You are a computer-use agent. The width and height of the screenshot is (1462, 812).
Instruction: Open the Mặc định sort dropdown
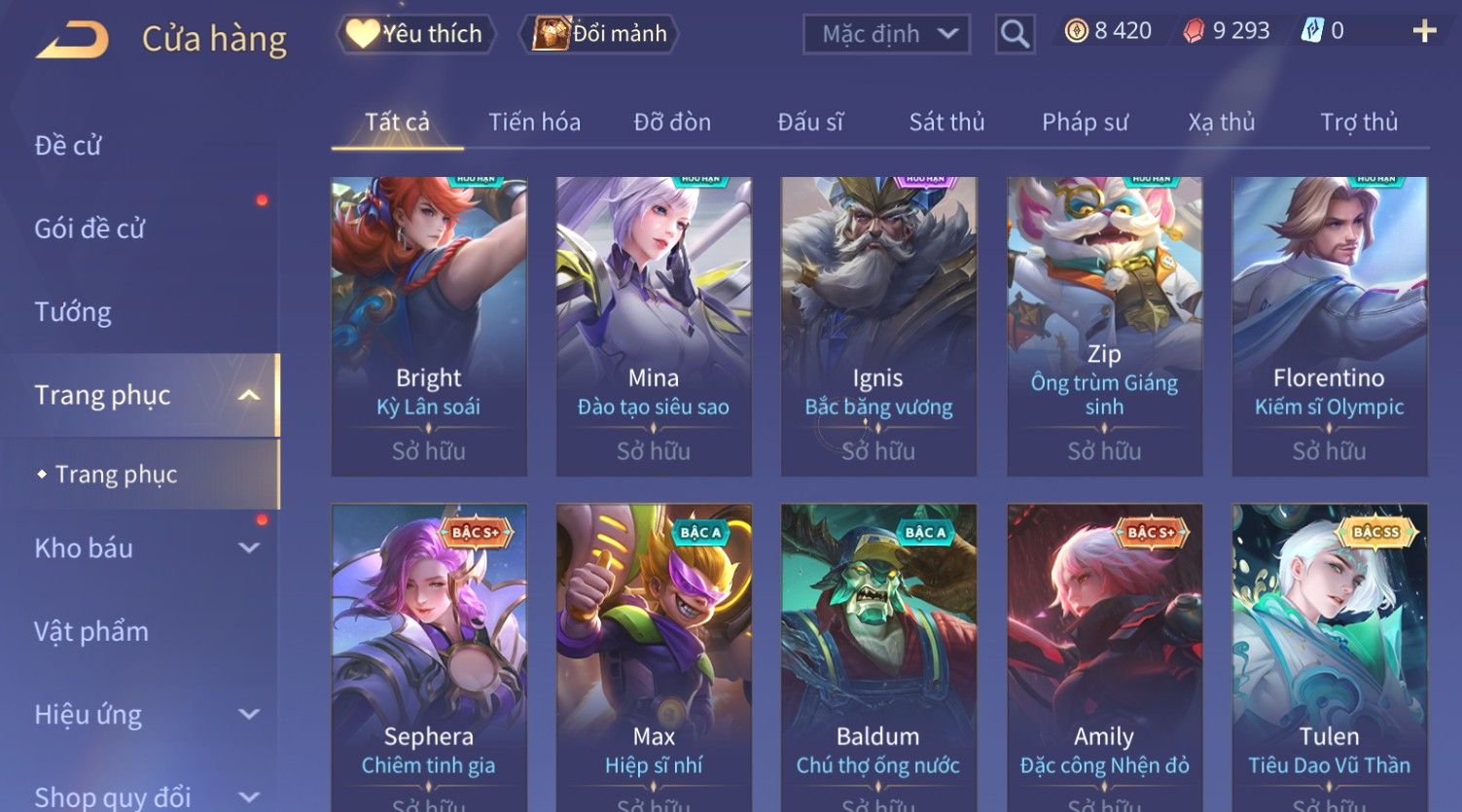coord(886,34)
